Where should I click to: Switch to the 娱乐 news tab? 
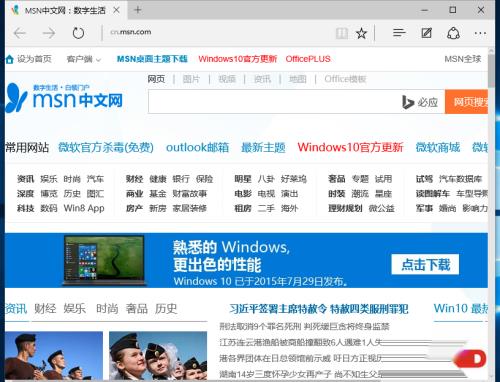[x=75, y=308]
